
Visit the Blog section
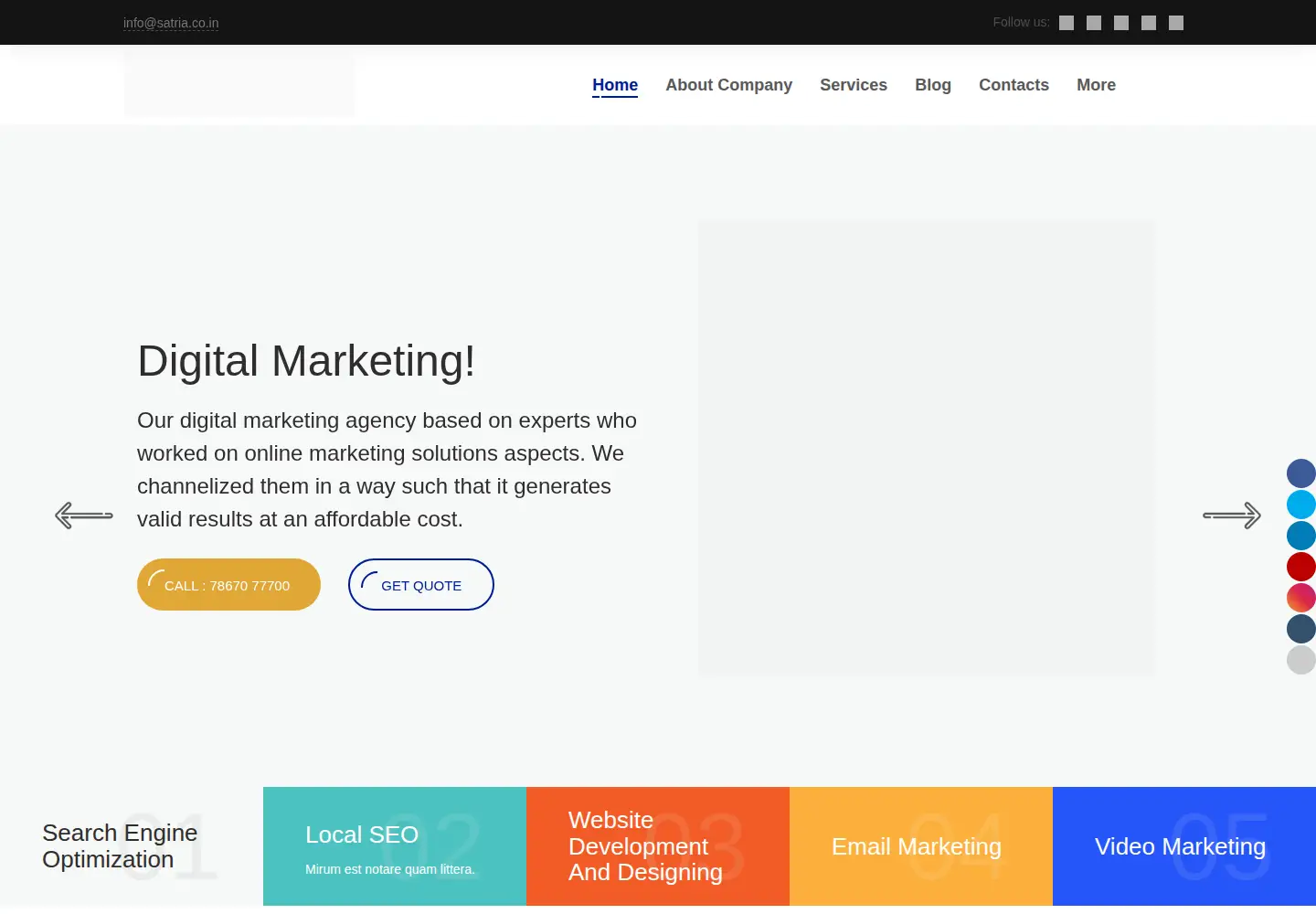click(933, 85)
